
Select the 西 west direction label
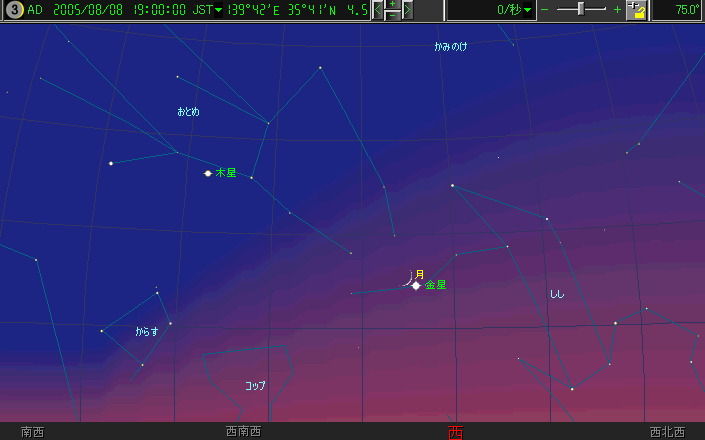pos(456,432)
